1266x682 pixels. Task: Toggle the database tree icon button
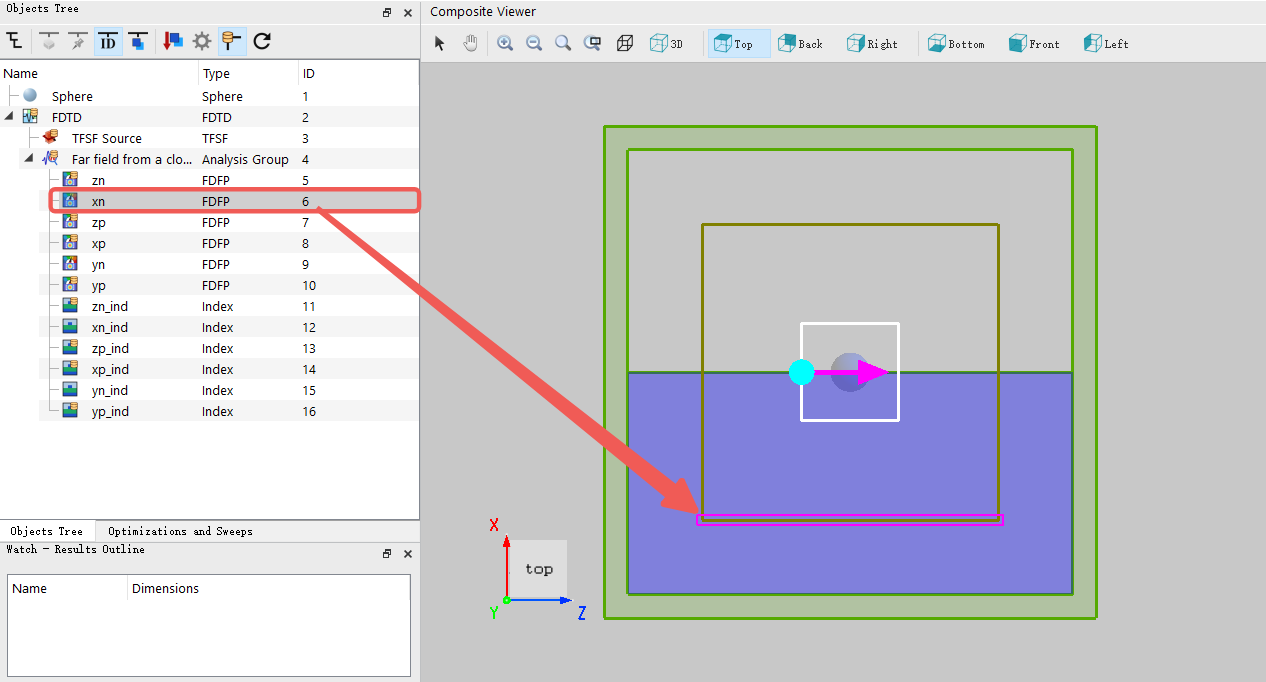point(232,41)
